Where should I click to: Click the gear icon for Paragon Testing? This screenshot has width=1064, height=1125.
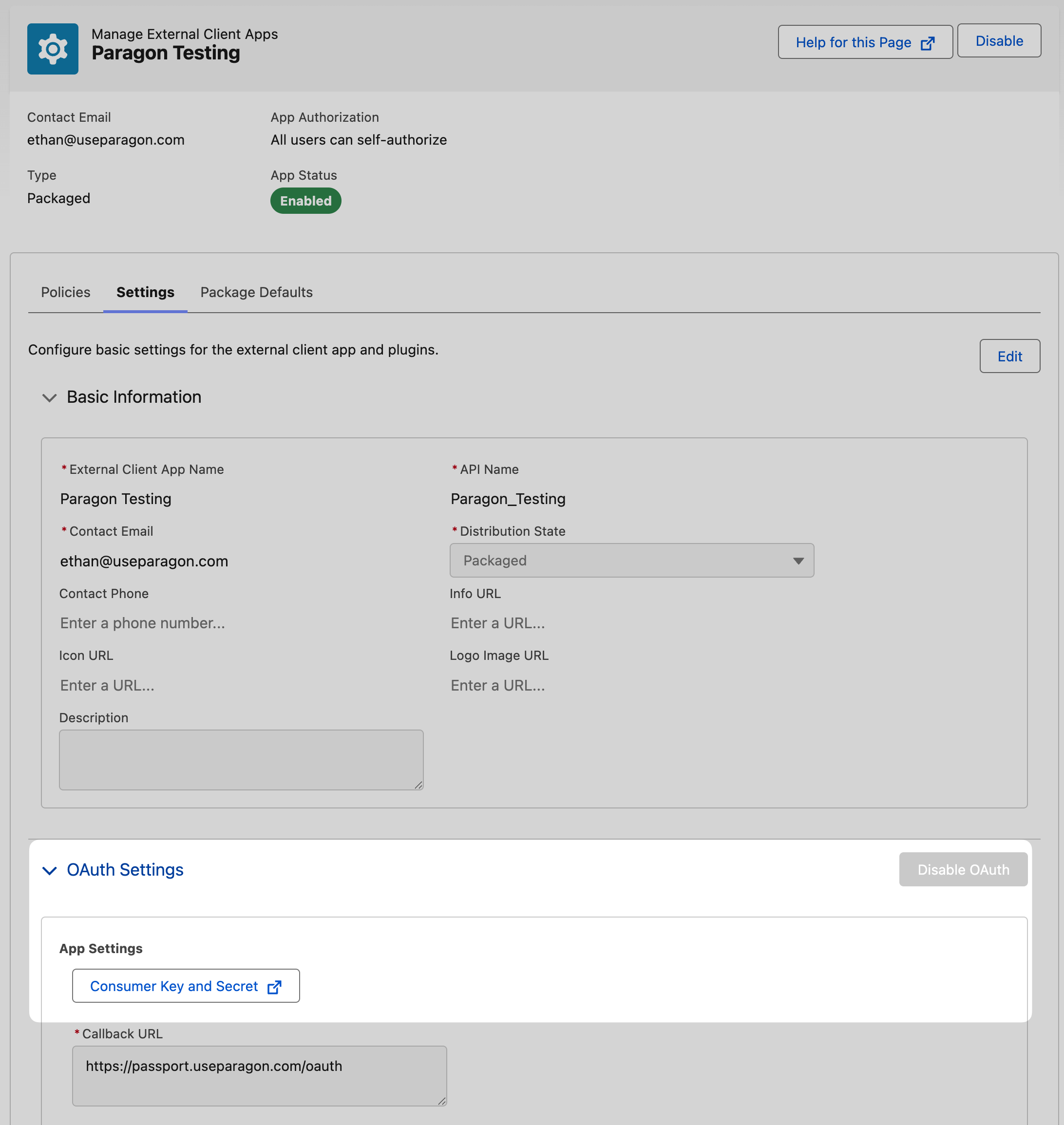point(53,49)
